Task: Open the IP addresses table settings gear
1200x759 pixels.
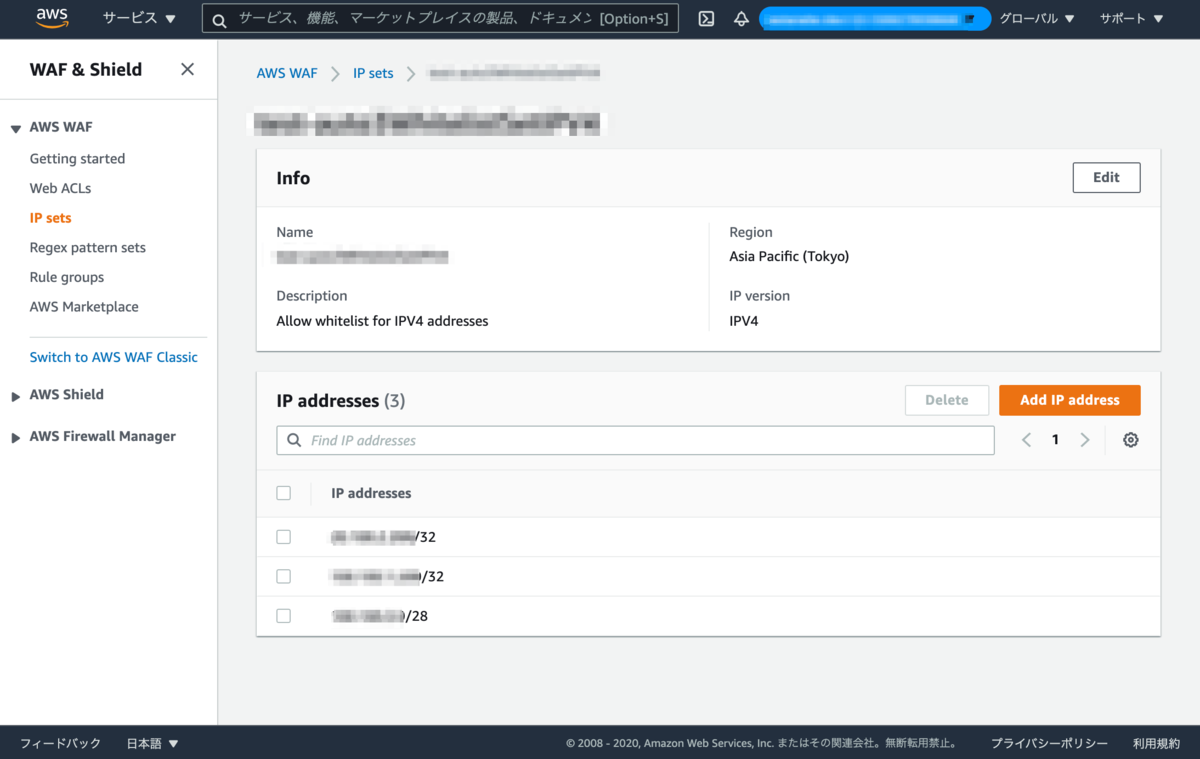Action: [x=1131, y=440]
